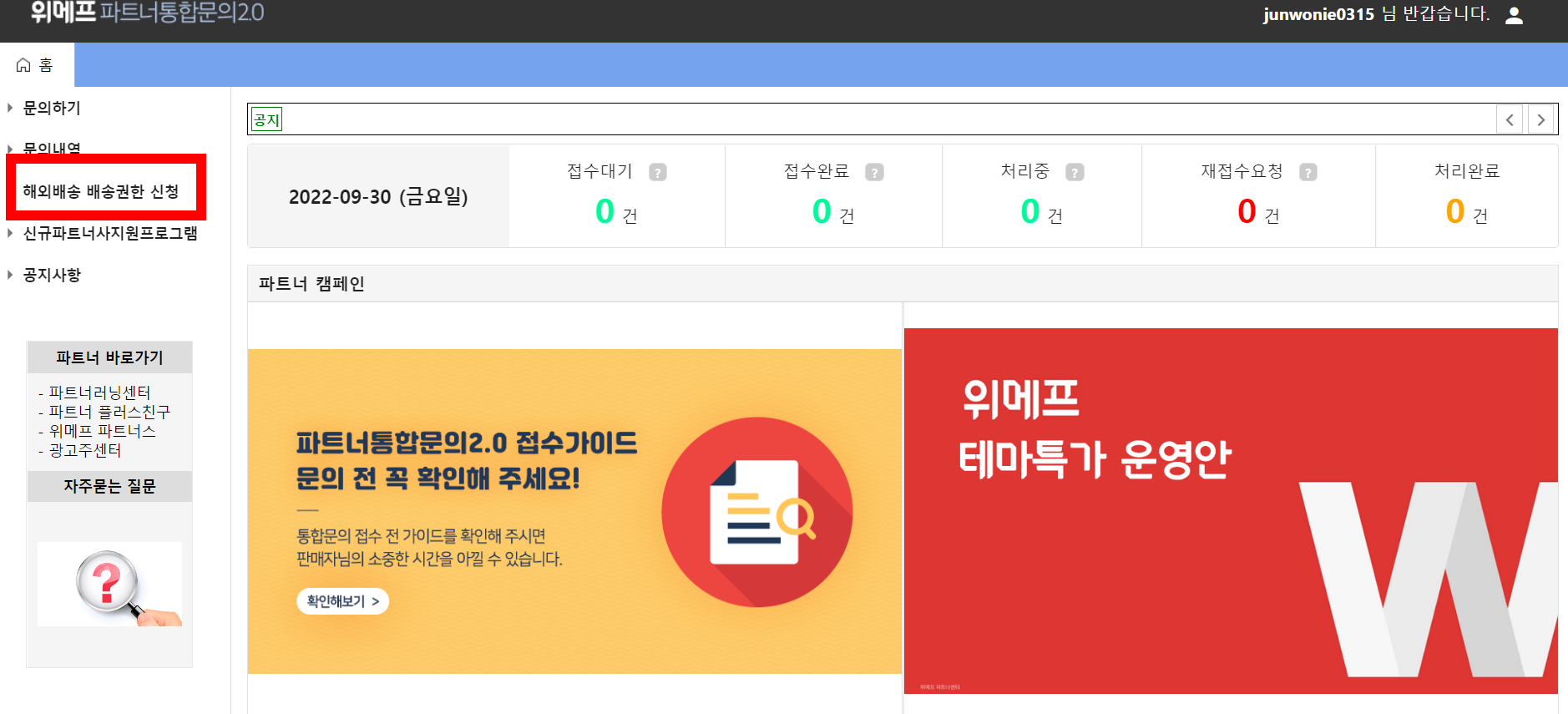Click the 확인해보기 button on banner
Screen dimensions: 1568x714
[342, 601]
